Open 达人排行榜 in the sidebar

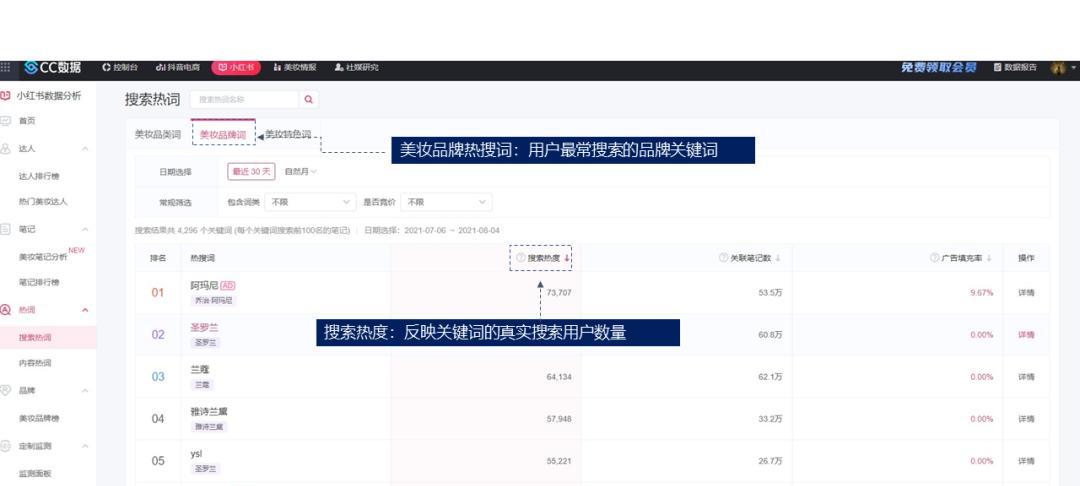pos(39,176)
